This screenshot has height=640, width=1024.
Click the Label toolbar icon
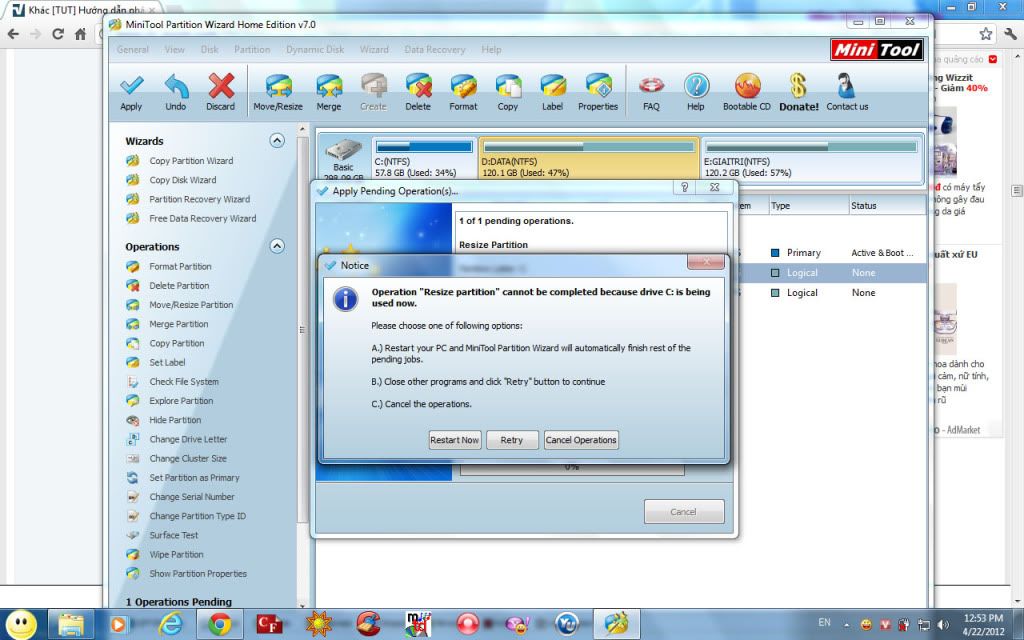click(x=552, y=86)
